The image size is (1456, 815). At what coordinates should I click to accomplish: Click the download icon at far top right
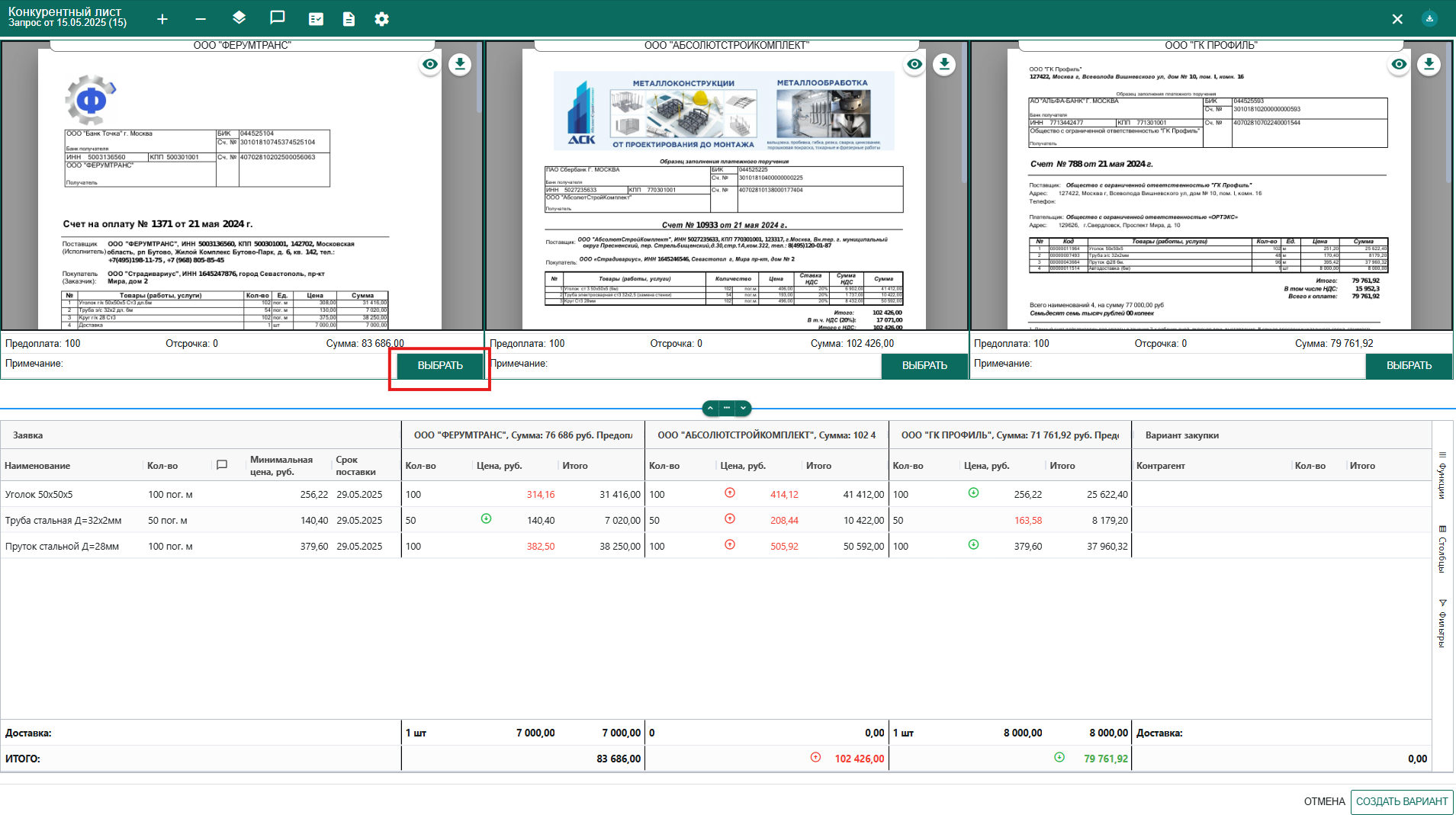pyautogui.click(x=1429, y=18)
